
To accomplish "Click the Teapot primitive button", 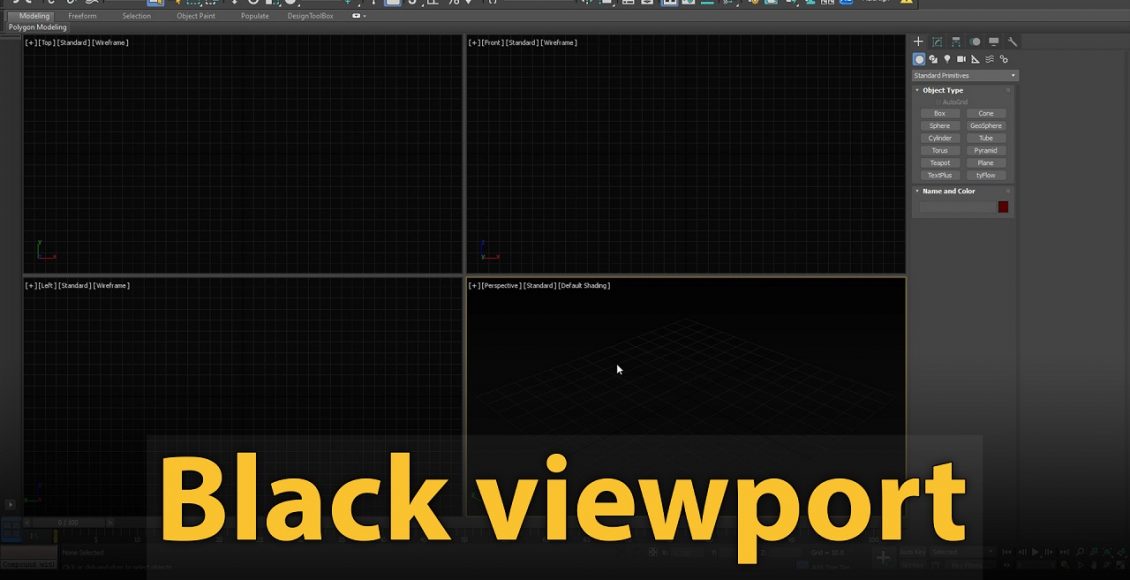I will [x=940, y=163].
